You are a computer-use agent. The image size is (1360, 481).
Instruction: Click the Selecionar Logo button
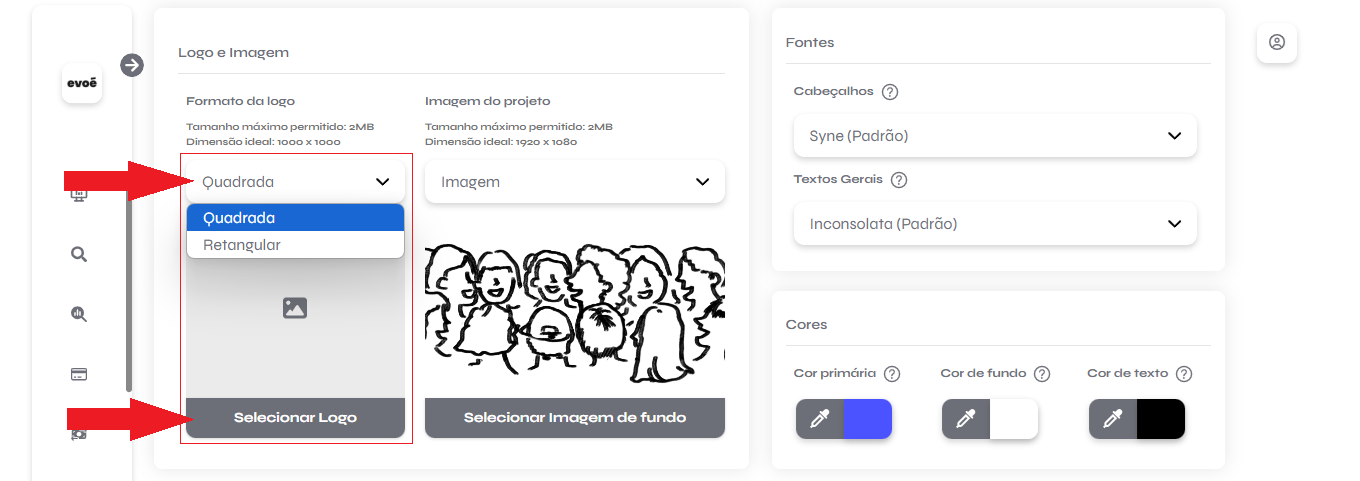[x=295, y=418]
